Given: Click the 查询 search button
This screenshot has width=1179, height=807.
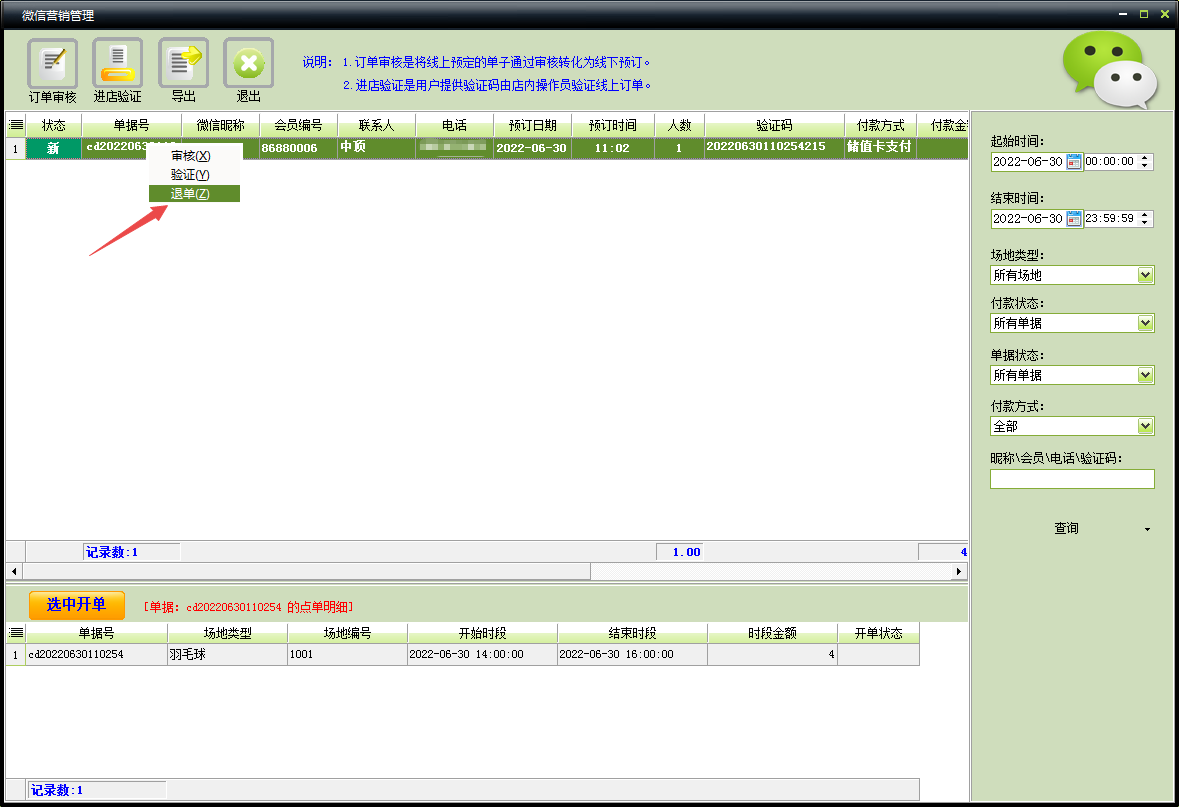Looking at the screenshot, I should click(1066, 528).
